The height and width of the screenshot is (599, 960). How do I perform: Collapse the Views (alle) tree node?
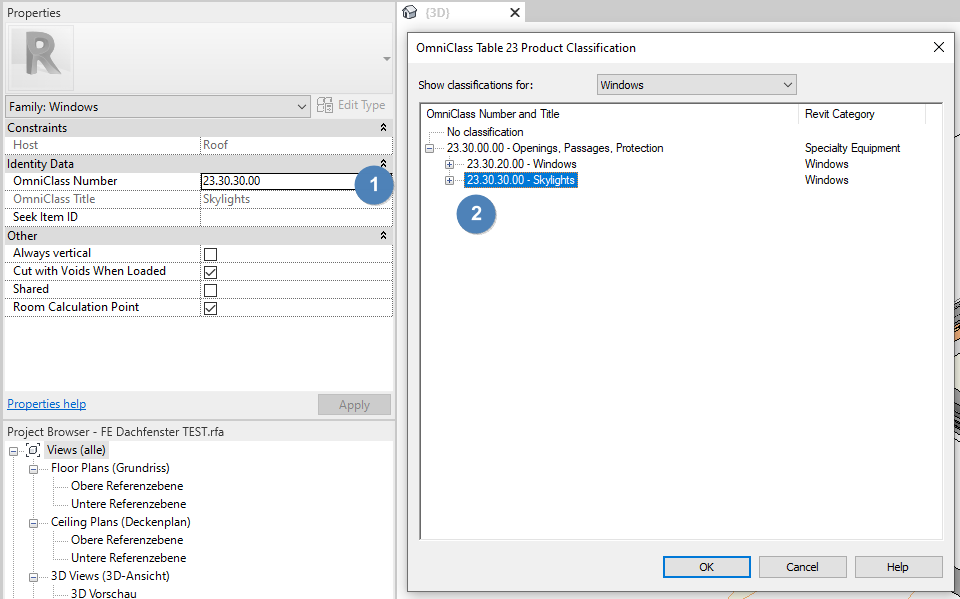pyautogui.click(x=13, y=451)
